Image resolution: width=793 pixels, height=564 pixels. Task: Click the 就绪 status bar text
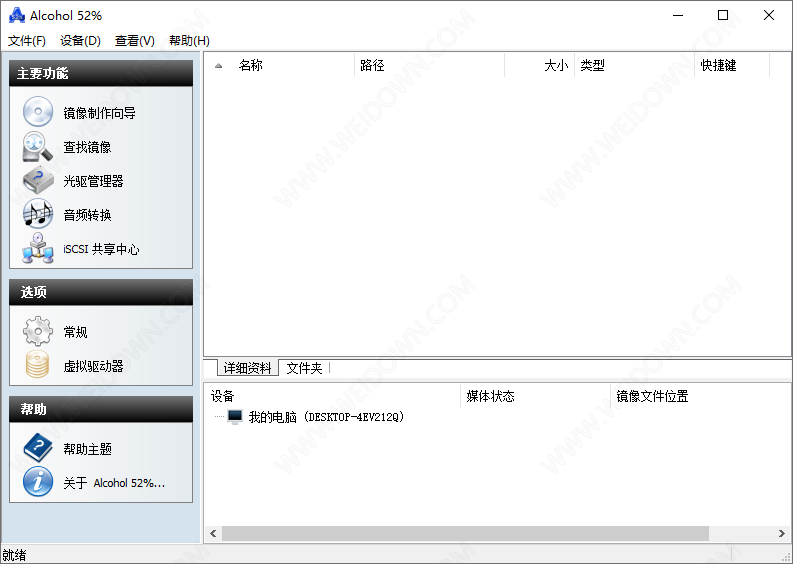14,555
